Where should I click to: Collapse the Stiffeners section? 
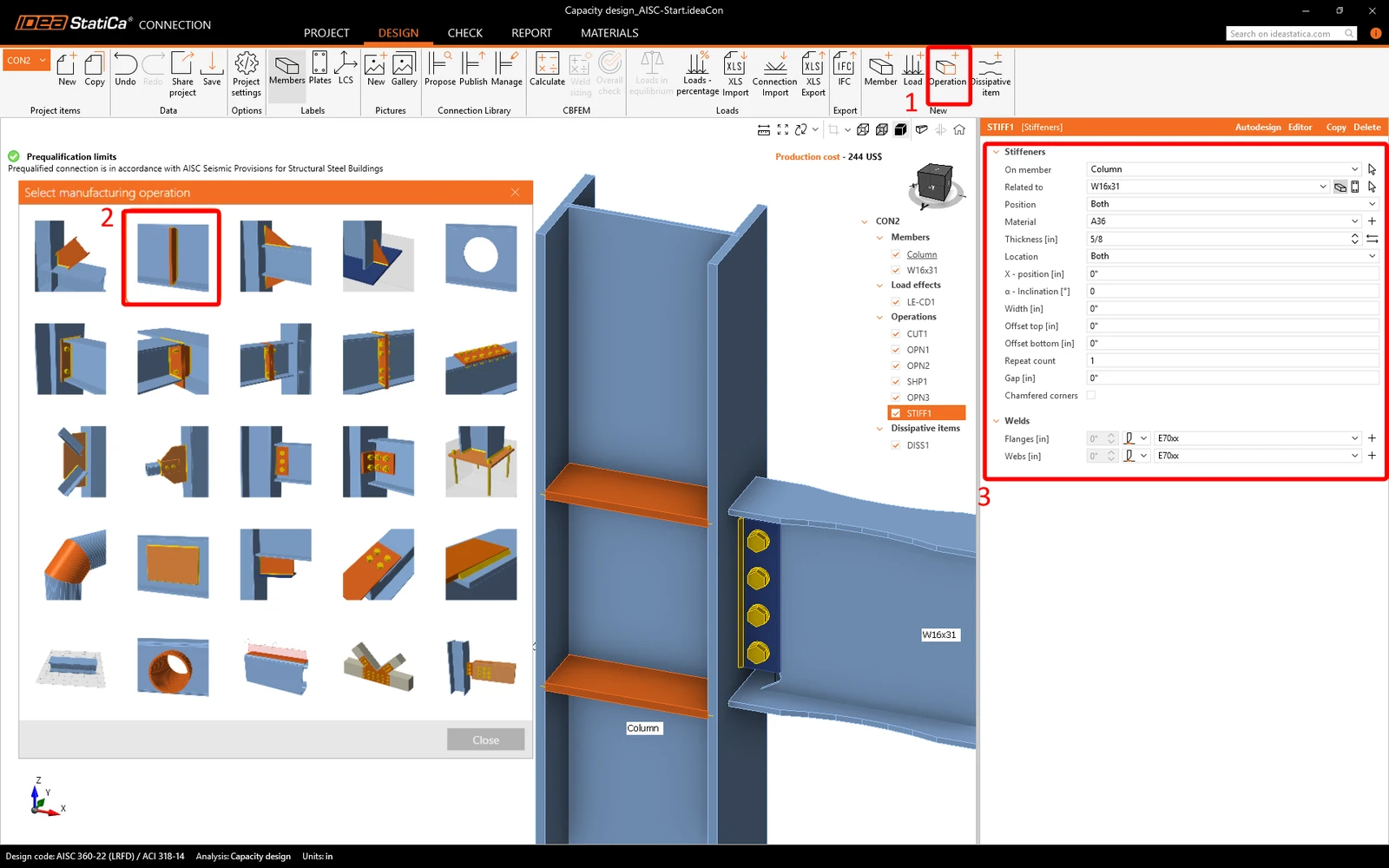[996, 152]
